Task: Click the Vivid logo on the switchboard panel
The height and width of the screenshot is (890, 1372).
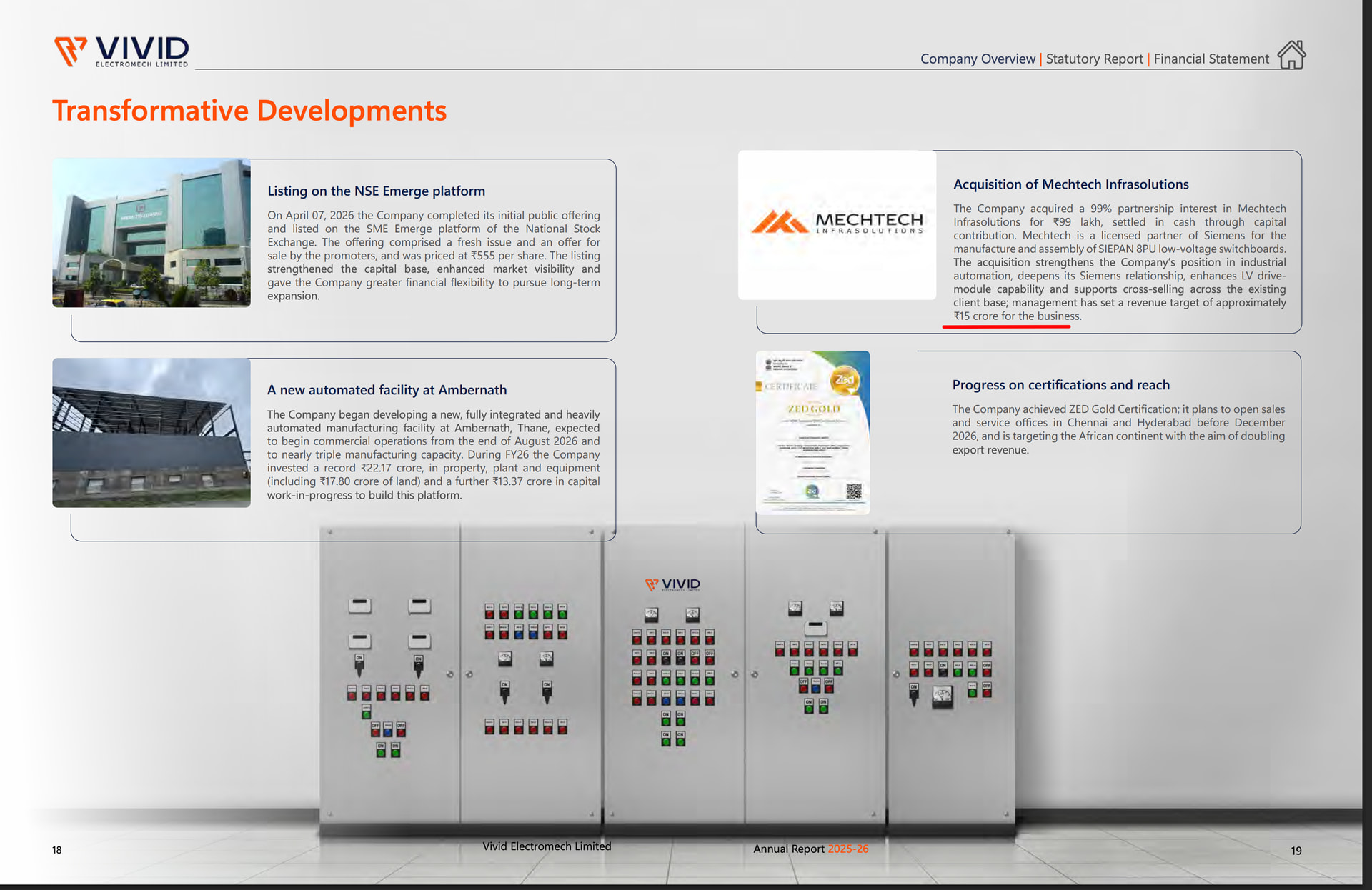Action: click(x=672, y=584)
